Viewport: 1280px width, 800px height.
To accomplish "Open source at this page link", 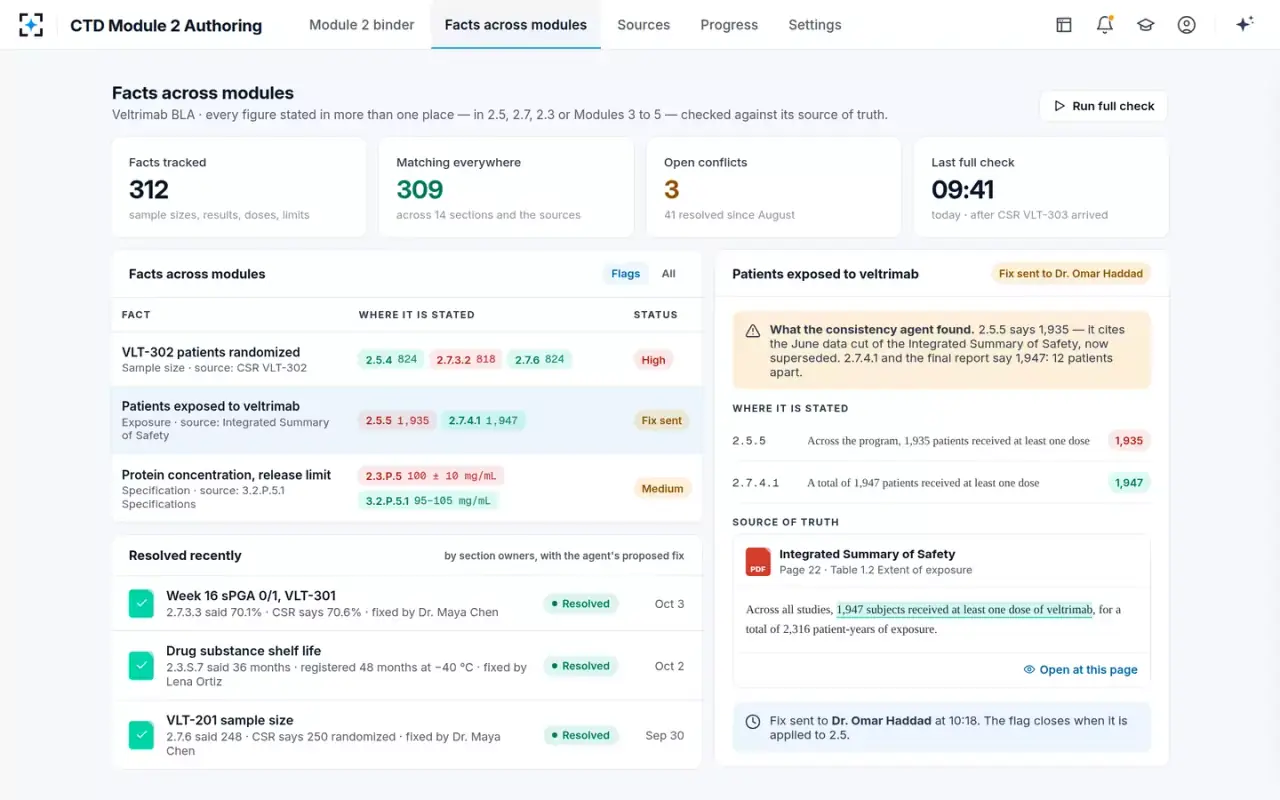I will click(x=1080, y=670).
